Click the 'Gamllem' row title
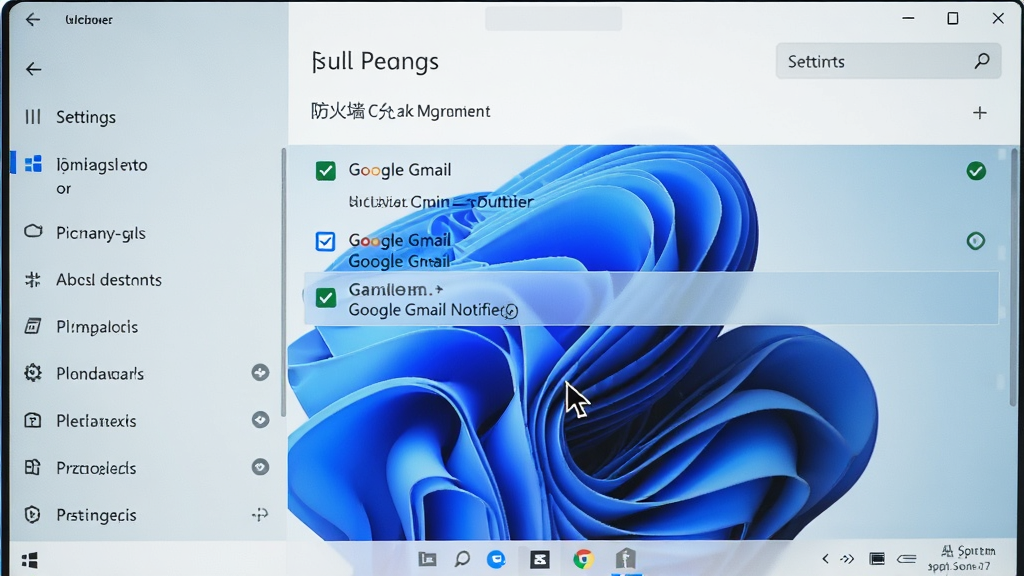Image resolution: width=1024 pixels, height=576 pixels. pos(395,289)
